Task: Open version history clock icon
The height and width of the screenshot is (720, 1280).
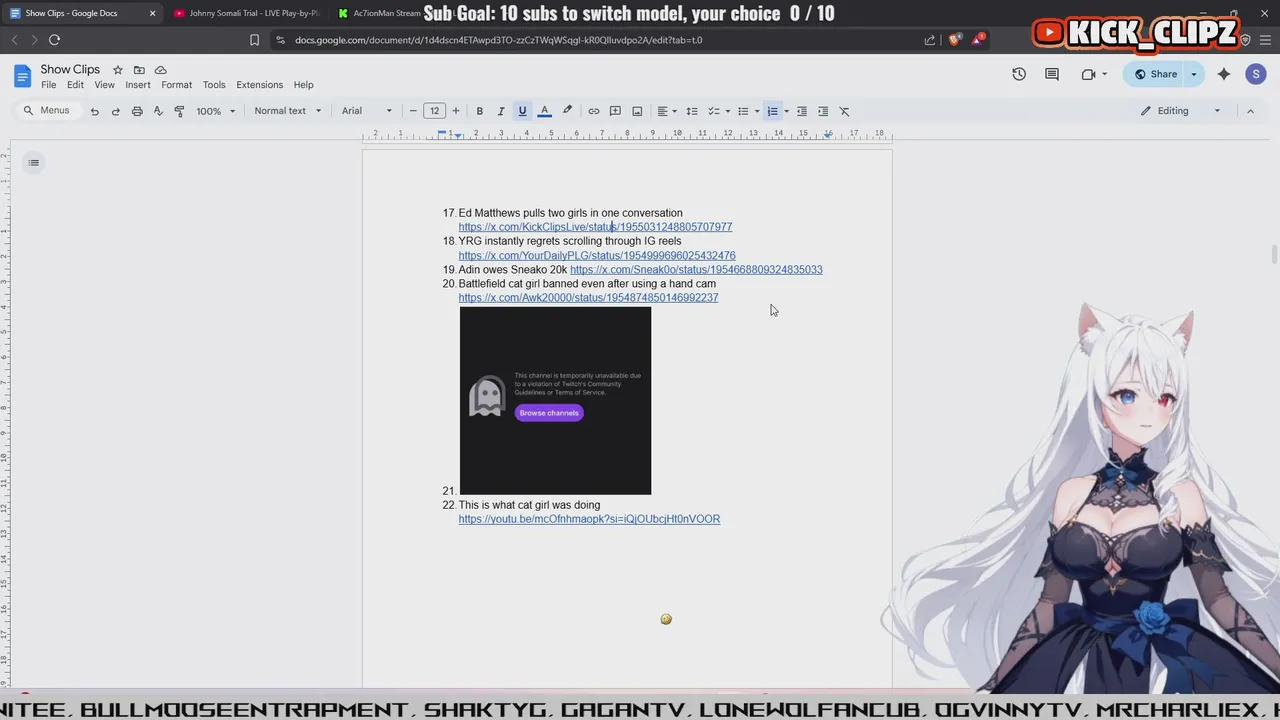Action: 1019,74
